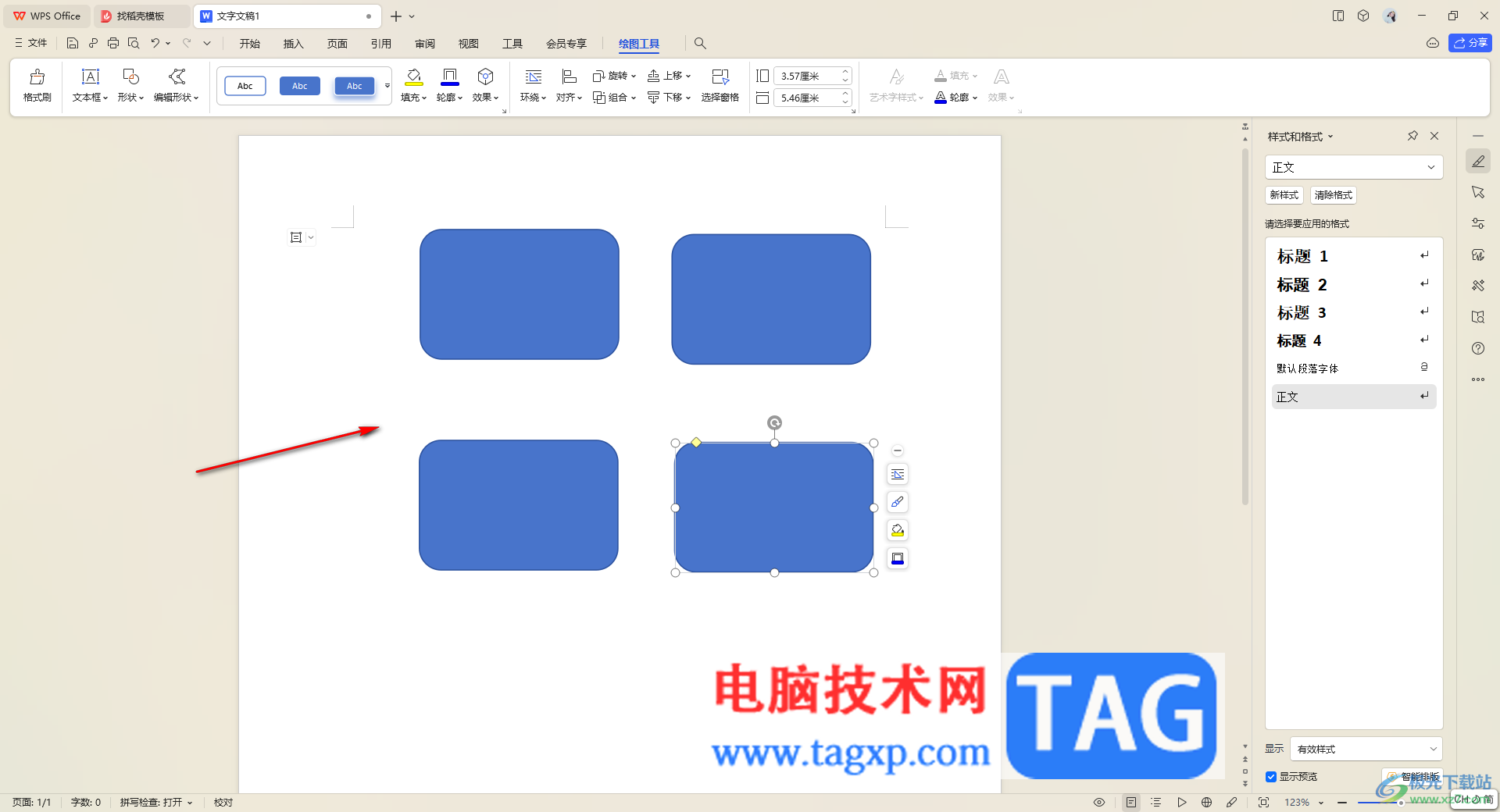Image resolution: width=1500 pixels, height=812 pixels.
Task: Click the Format Painter (格式刷) tool
Action: (37, 85)
